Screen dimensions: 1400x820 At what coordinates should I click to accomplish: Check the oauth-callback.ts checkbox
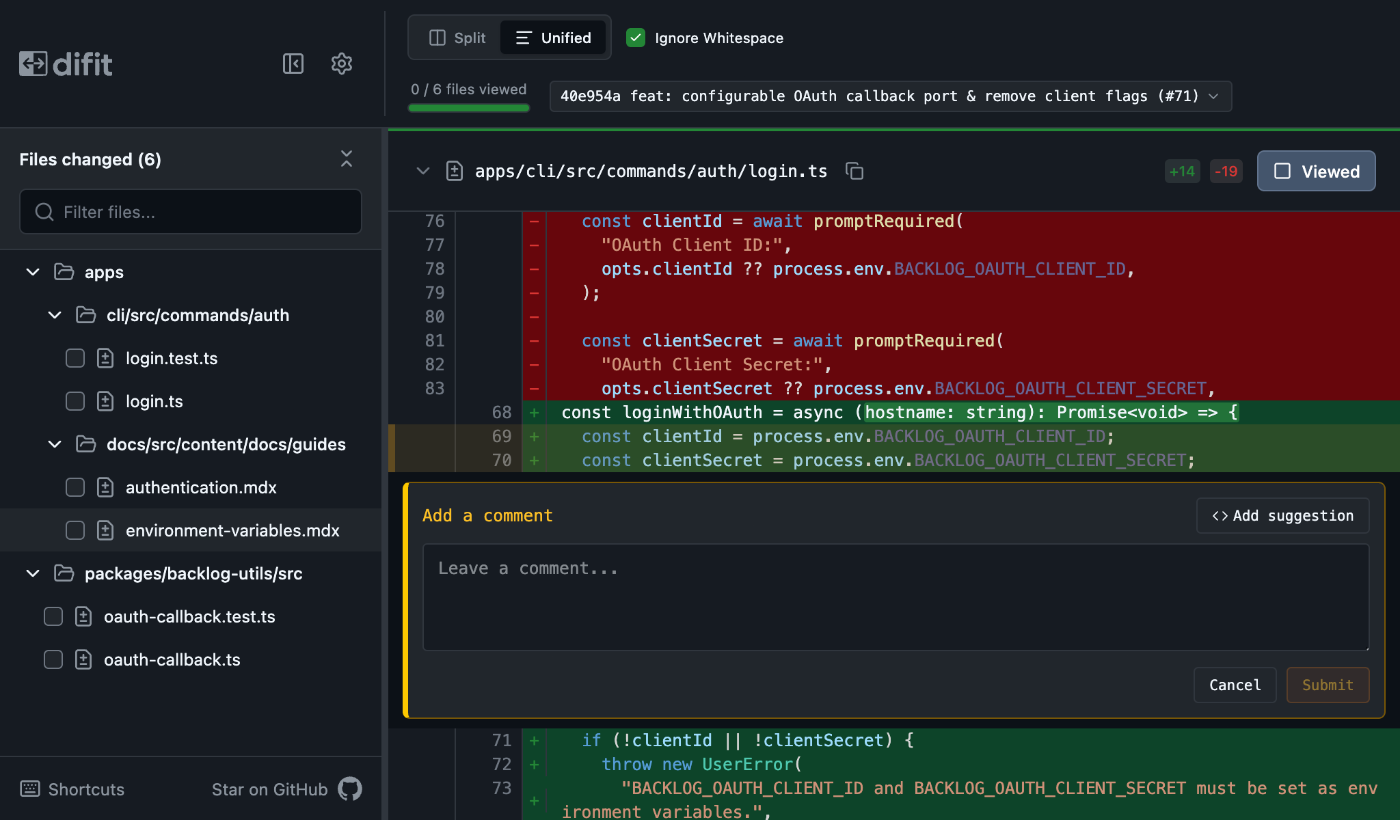(x=53, y=659)
